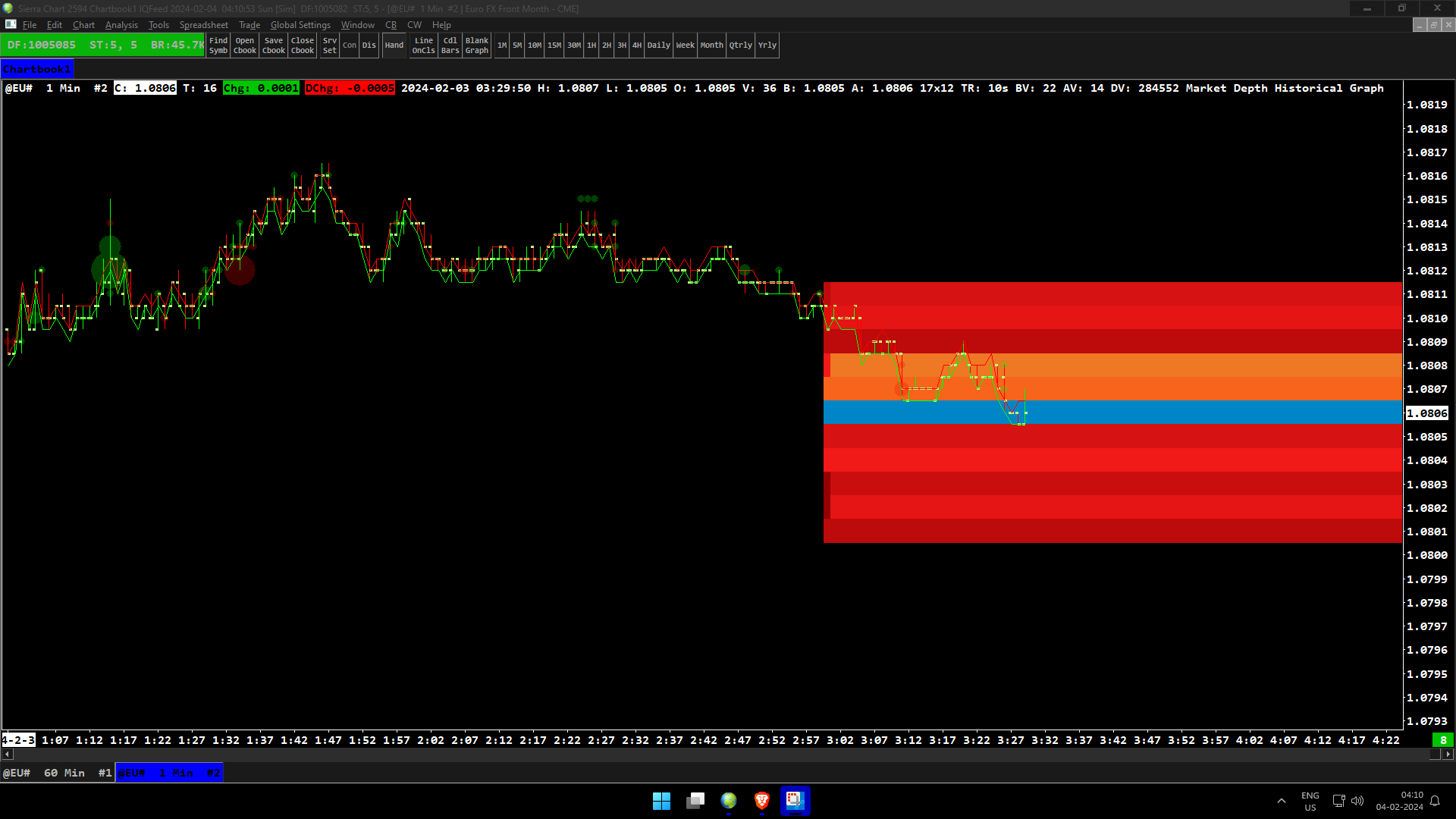Open the Global Settings menu
Image resolution: width=1456 pixels, height=819 pixels.
point(300,25)
